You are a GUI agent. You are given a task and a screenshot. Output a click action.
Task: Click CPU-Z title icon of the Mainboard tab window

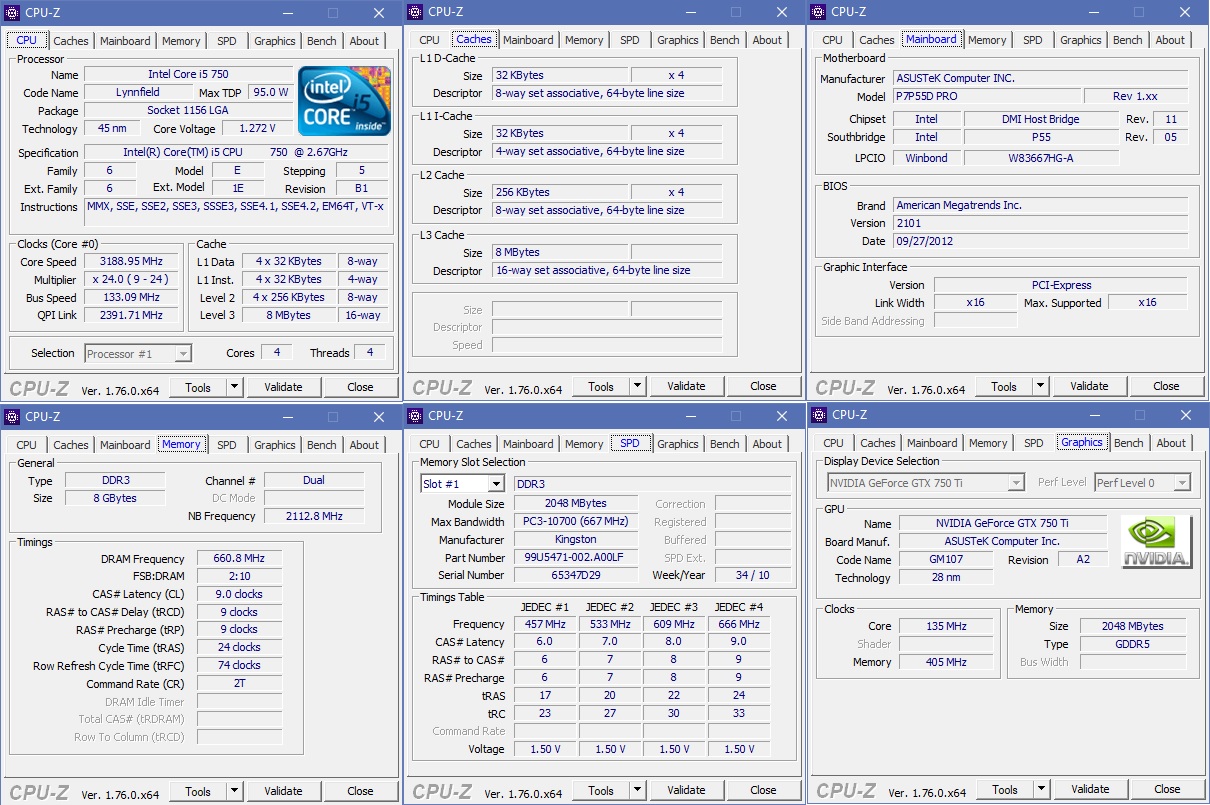pyautogui.click(x=819, y=12)
